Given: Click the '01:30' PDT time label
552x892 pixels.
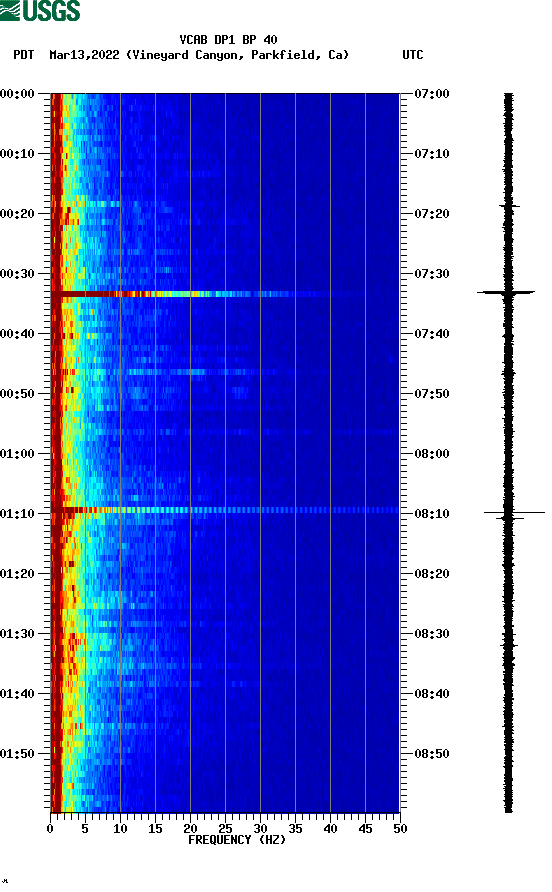Looking at the screenshot, I should [18, 634].
